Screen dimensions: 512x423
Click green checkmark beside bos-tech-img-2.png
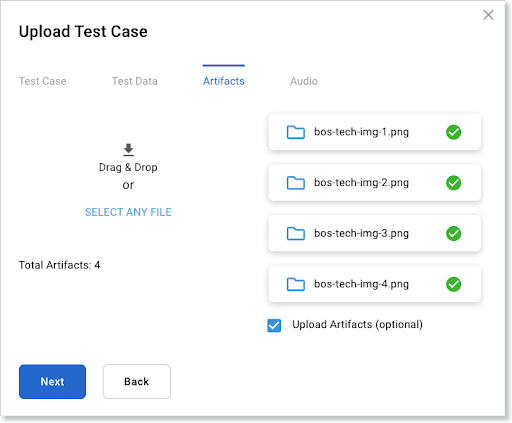(453, 183)
